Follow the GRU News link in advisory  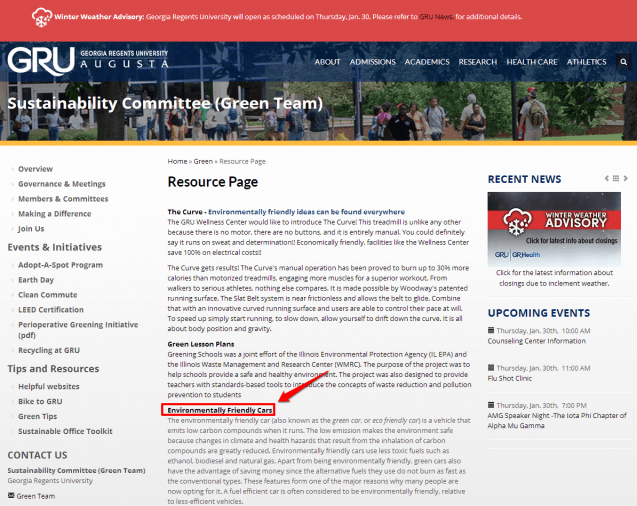(x=431, y=17)
